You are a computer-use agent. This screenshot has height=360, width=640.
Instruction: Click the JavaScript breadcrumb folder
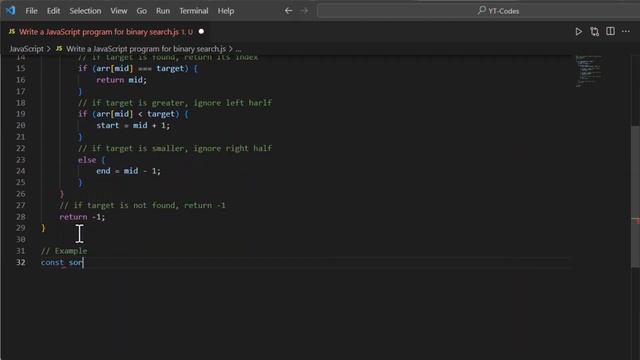tap(27, 49)
